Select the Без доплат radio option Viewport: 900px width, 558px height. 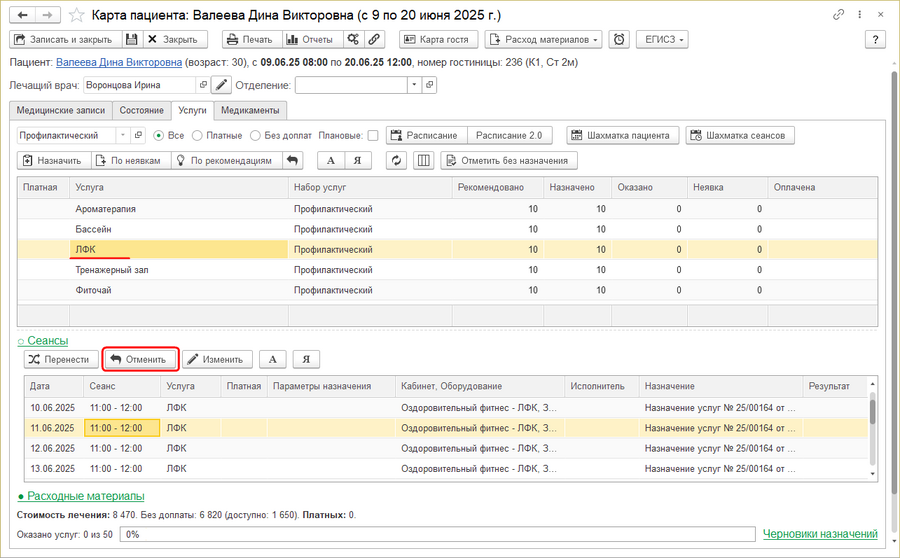coord(257,135)
